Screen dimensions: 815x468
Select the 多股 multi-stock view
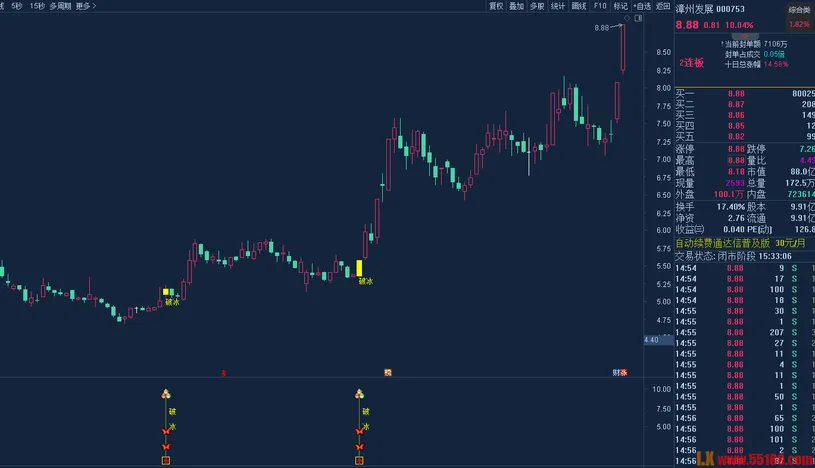(537, 6)
